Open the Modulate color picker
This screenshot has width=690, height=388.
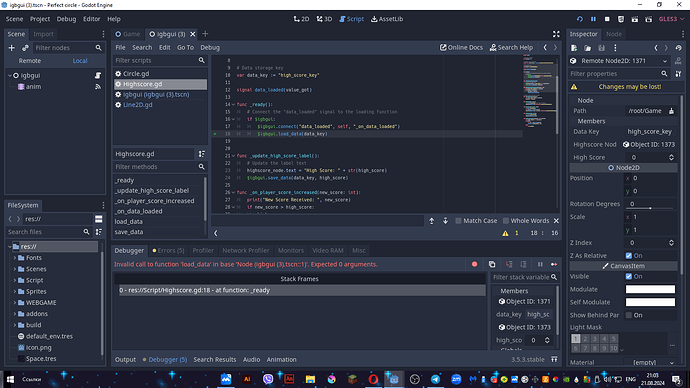click(650, 289)
